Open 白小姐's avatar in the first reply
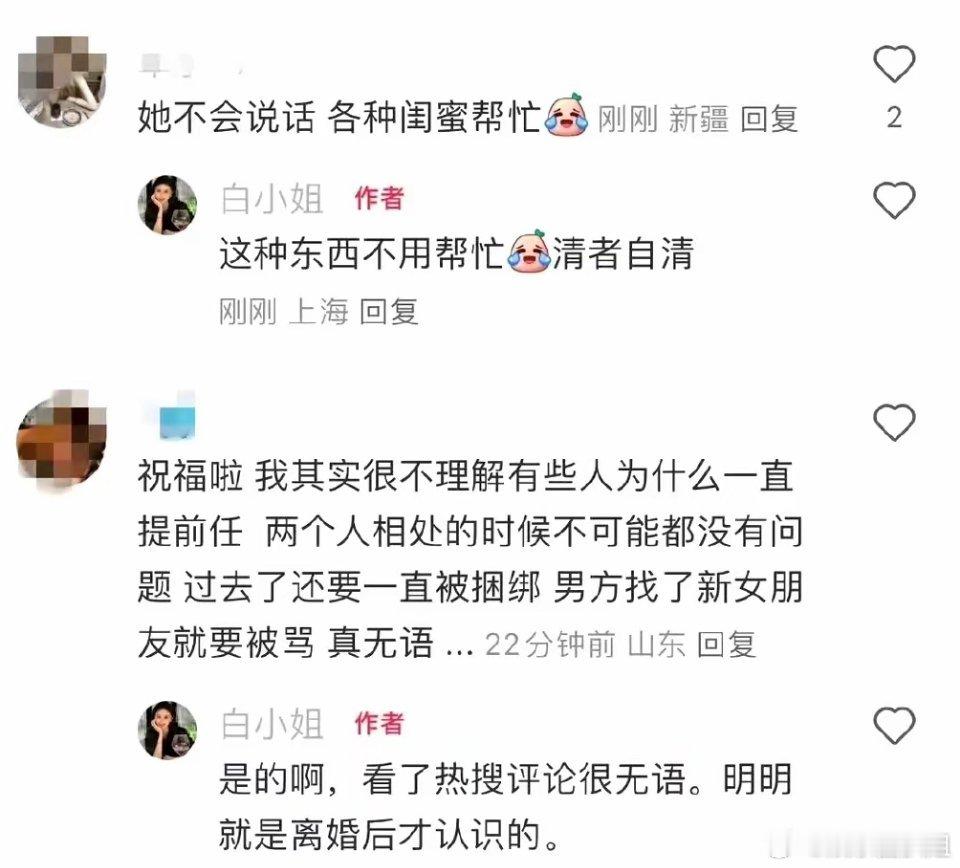This screenshot has width=960, height=868. [x=168, y=205]
